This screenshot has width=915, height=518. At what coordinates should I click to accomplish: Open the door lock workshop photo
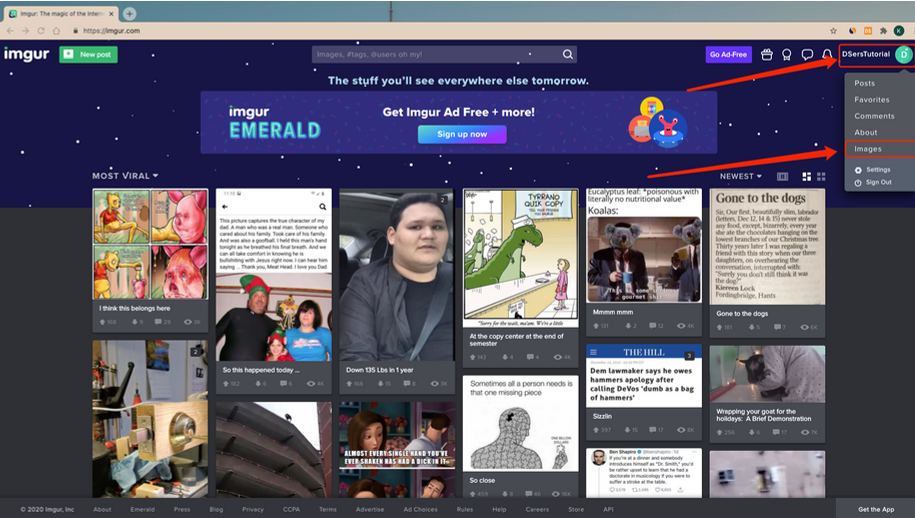pos(151,419)
